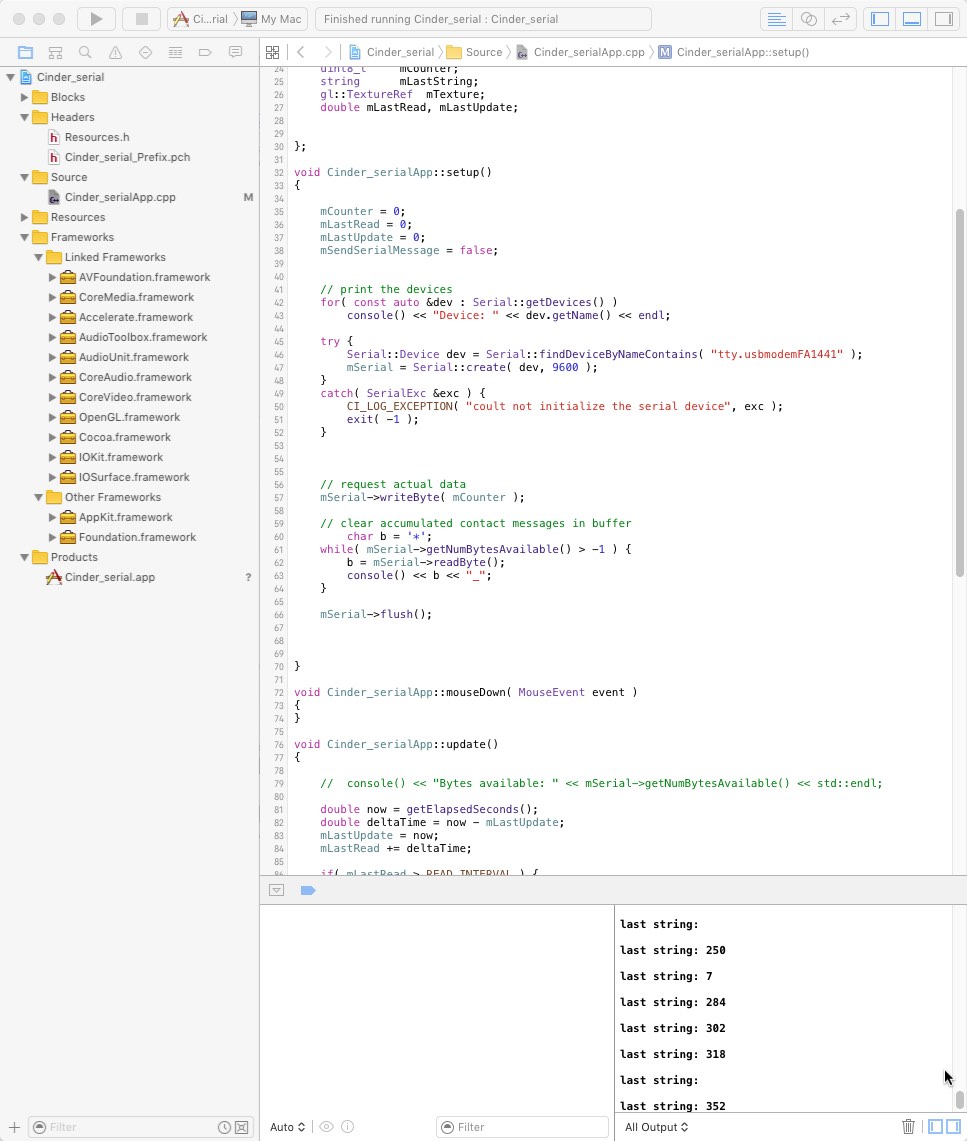Add a new file with plus button
This screenshot has height=1141, width=967.
coord(14,1127)
